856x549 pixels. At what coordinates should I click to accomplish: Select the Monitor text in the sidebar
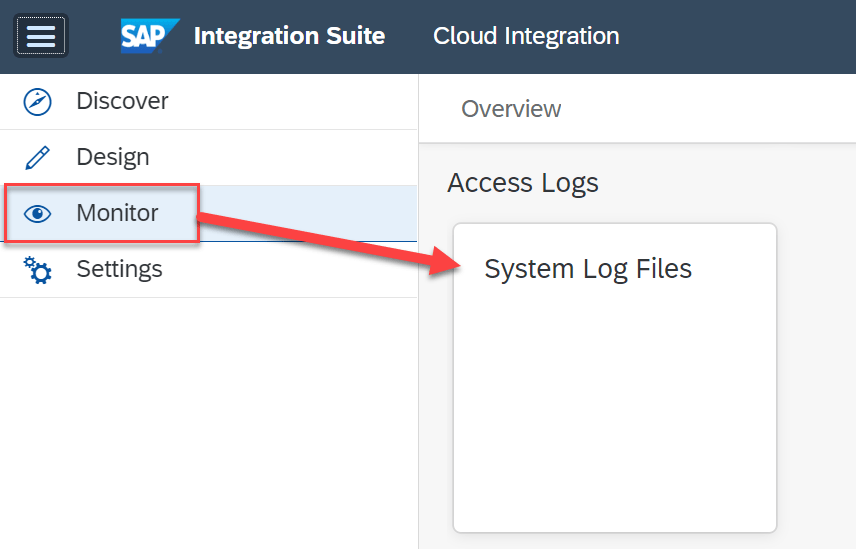117,213
